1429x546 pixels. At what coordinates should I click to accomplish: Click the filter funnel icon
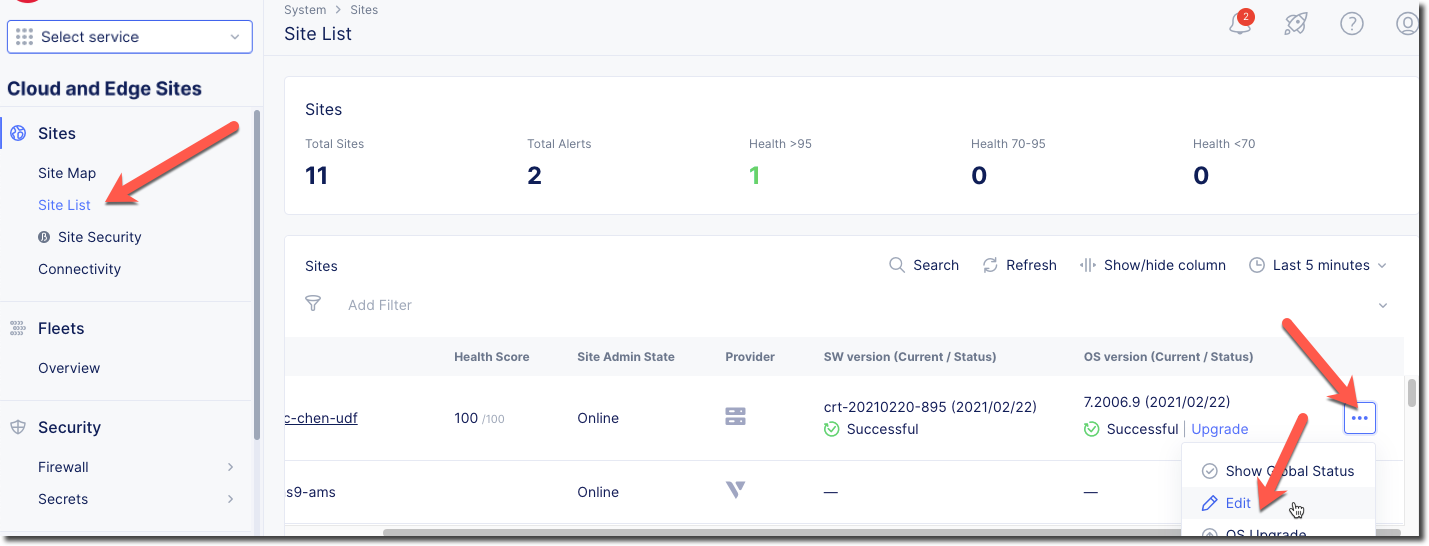tap(313, 304)
